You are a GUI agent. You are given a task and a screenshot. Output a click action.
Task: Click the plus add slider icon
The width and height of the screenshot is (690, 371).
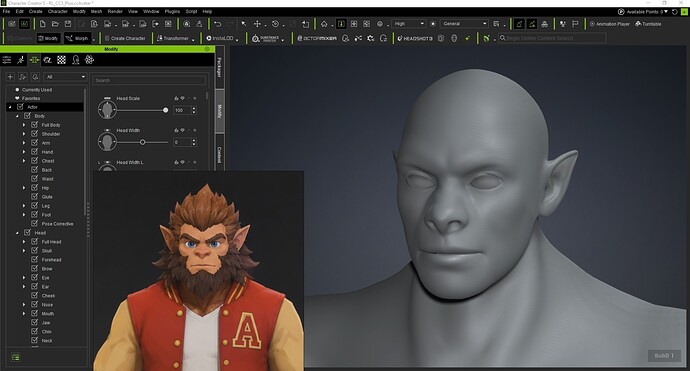click(10, 77)
